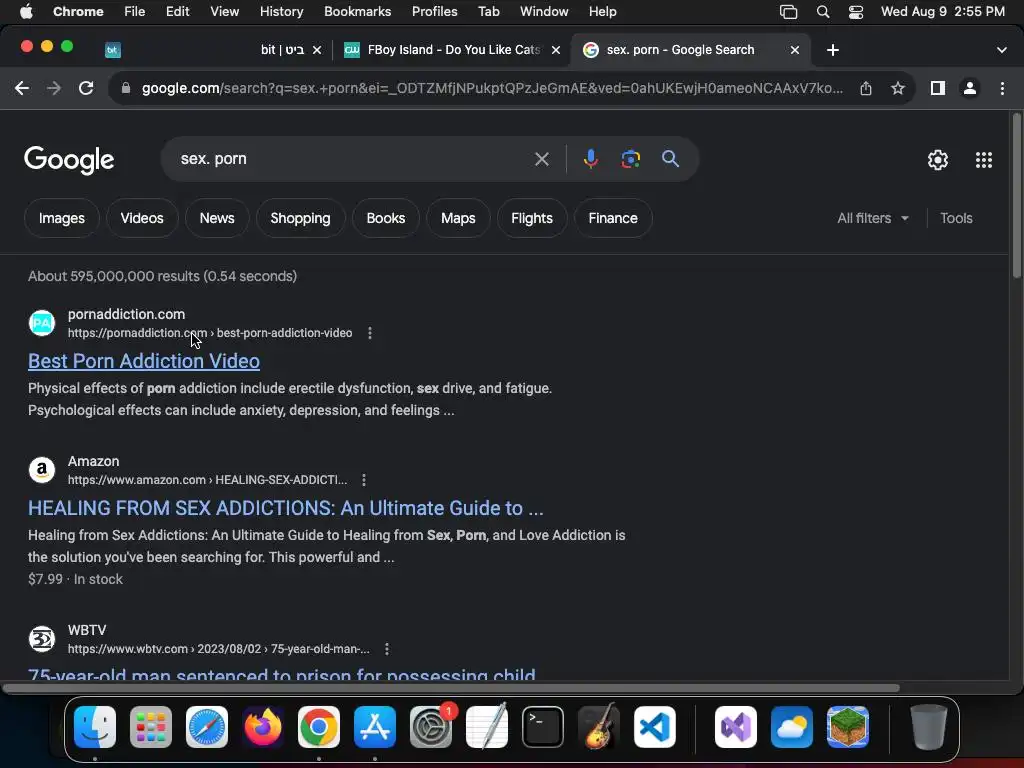
Task: Open Safari from the dock
Action: pyautogui.click(x=207, y=727)
